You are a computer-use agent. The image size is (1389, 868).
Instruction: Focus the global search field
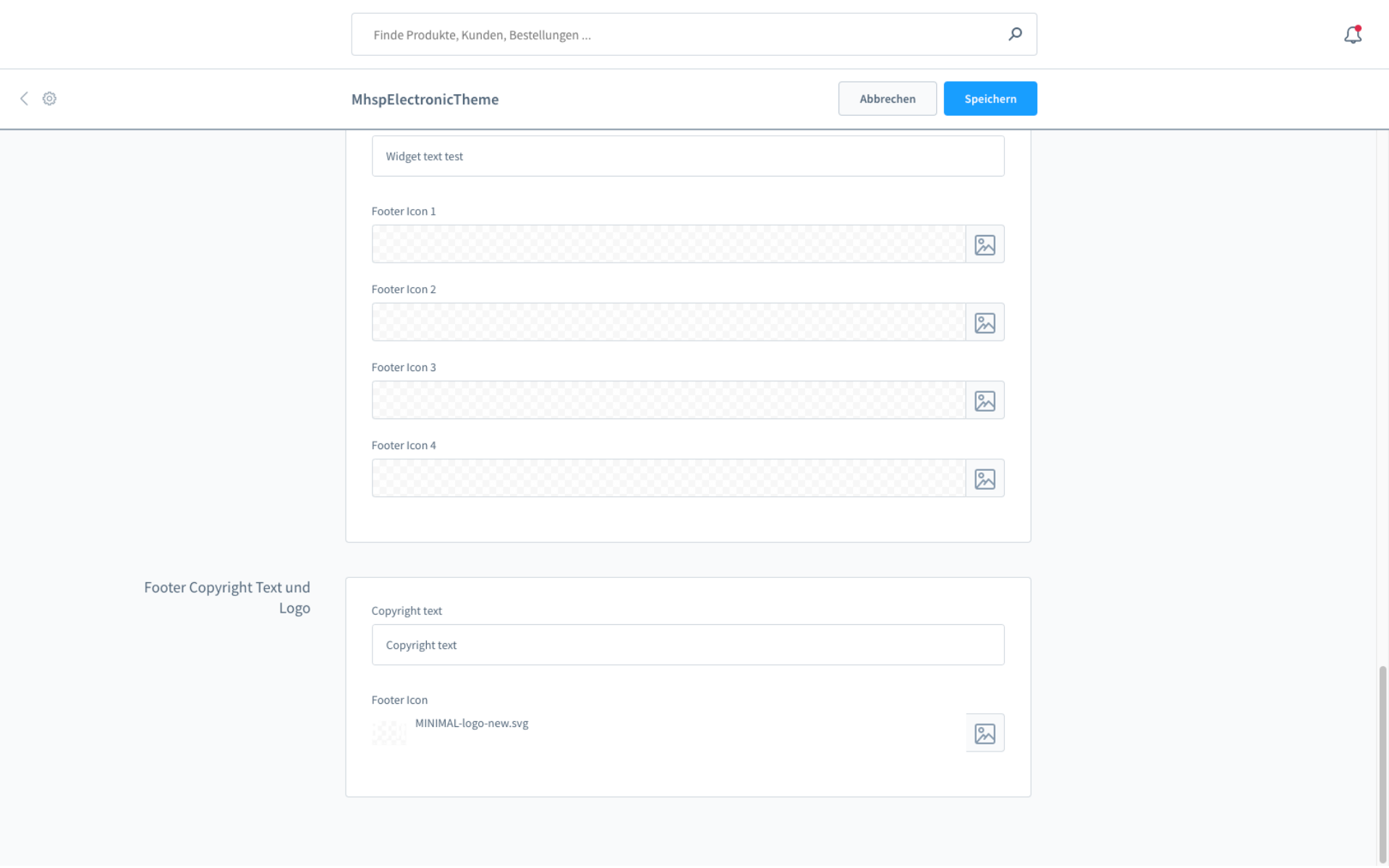(x=680, y=35)
